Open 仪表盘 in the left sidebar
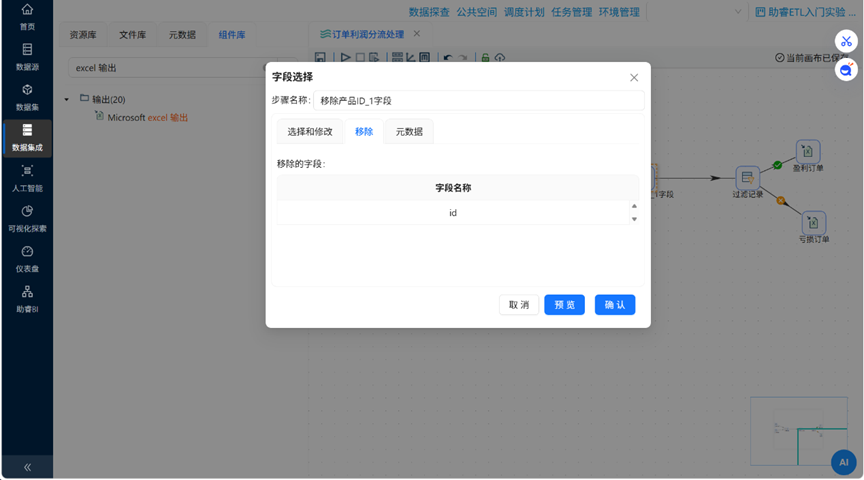Screen dimensions: 864x480 pyautogui.click(x=27, y=258)
